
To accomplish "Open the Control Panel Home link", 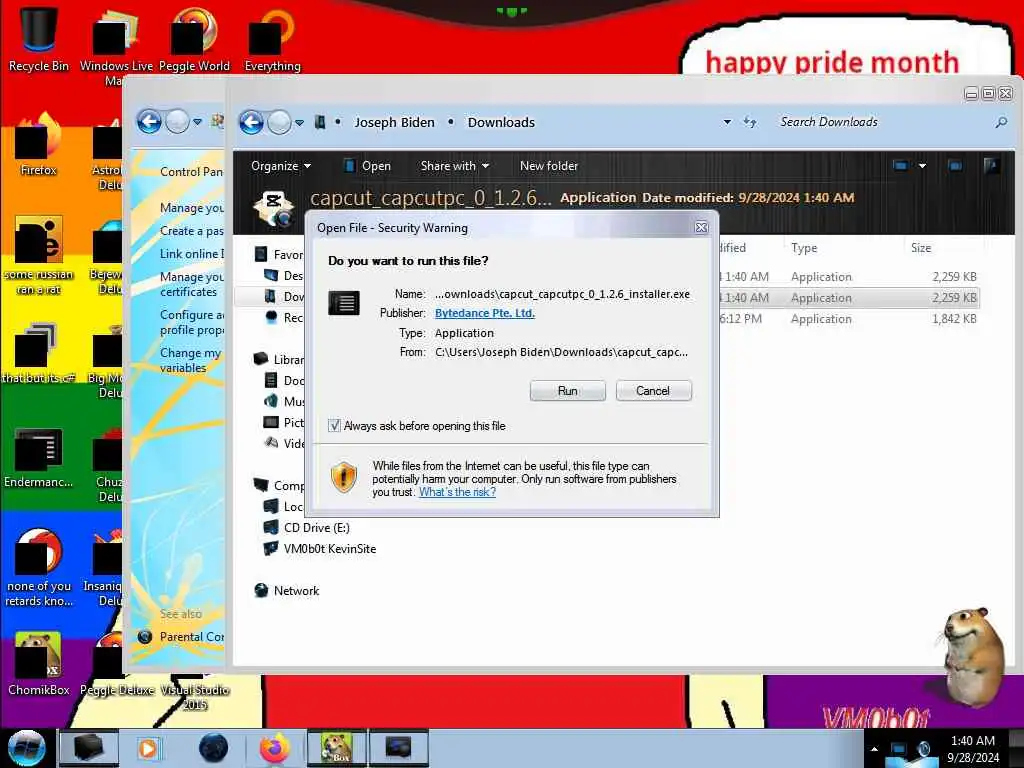I will coord(191,172).
